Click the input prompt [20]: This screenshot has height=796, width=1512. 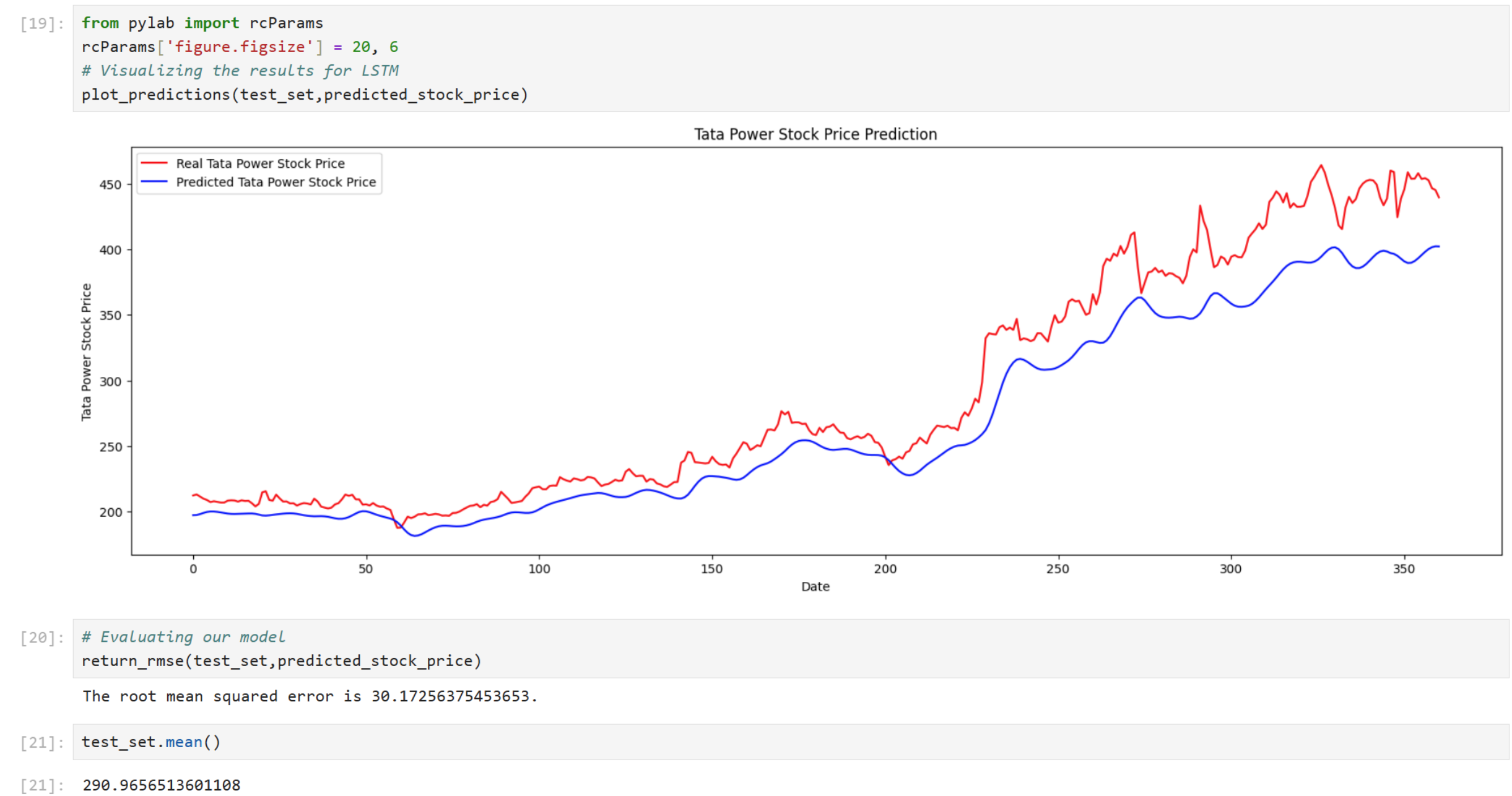42,638
